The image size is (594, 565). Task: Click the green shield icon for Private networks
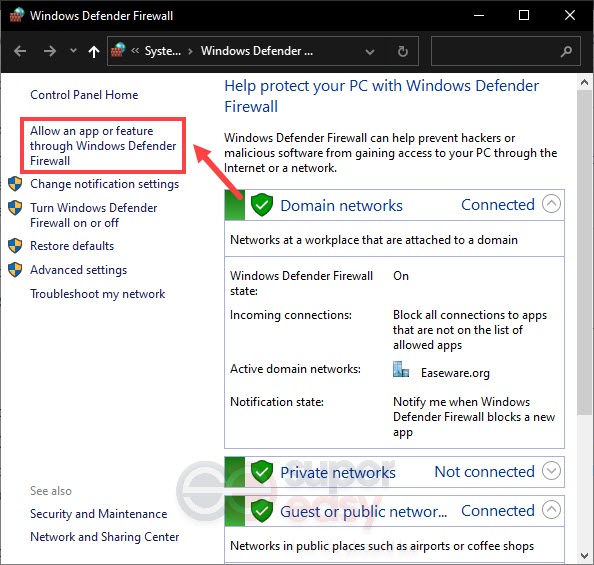(x=262, y=472)
